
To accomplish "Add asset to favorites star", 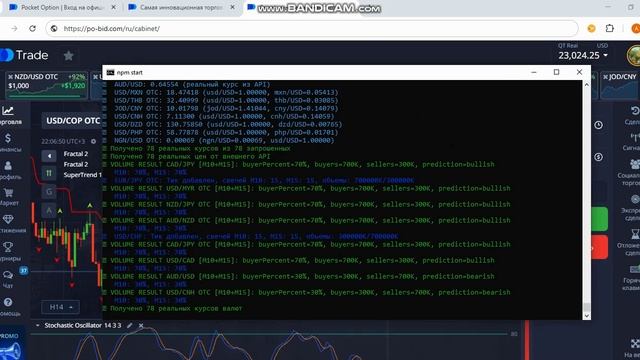I will 69,56.
